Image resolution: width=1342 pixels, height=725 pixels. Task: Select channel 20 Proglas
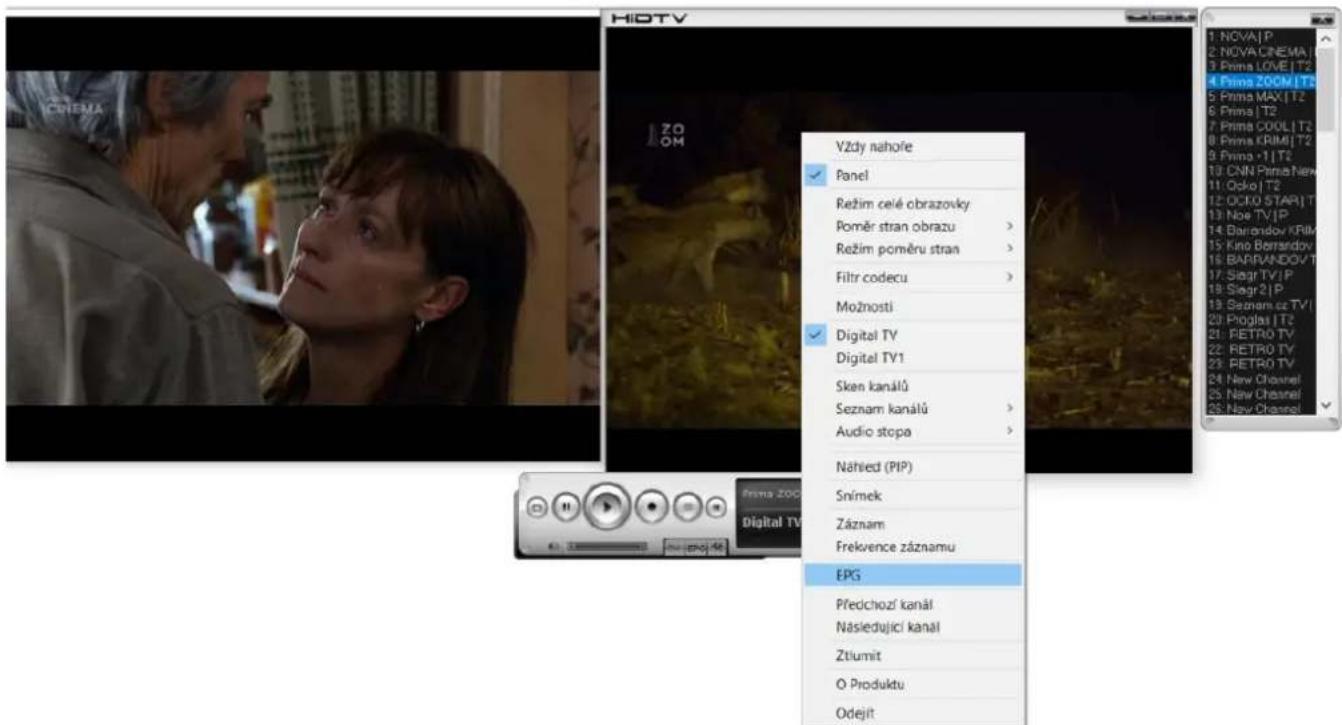pyautogui.click(x=1260, y=319)
